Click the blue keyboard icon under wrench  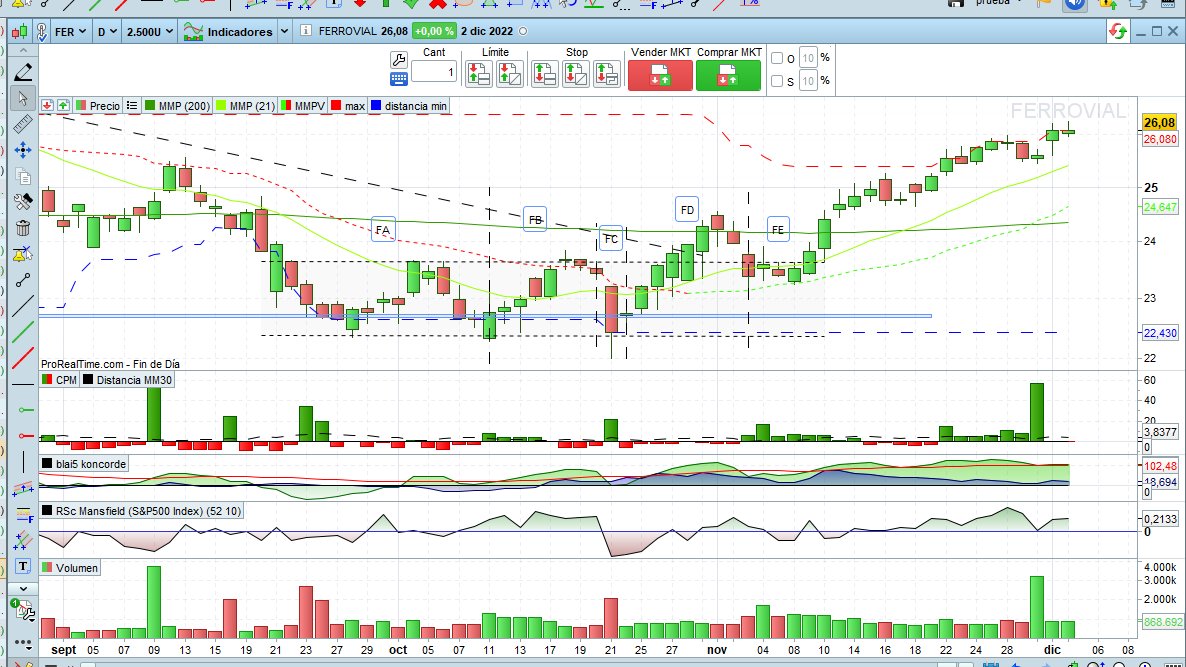point(399,79)
